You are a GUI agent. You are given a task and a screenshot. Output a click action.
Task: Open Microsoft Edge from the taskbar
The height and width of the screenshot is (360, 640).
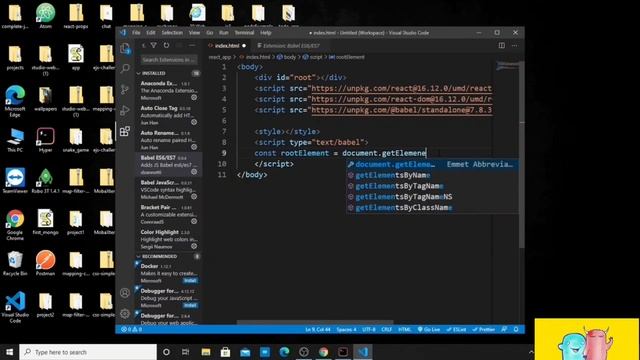click(x=284, y=352)
